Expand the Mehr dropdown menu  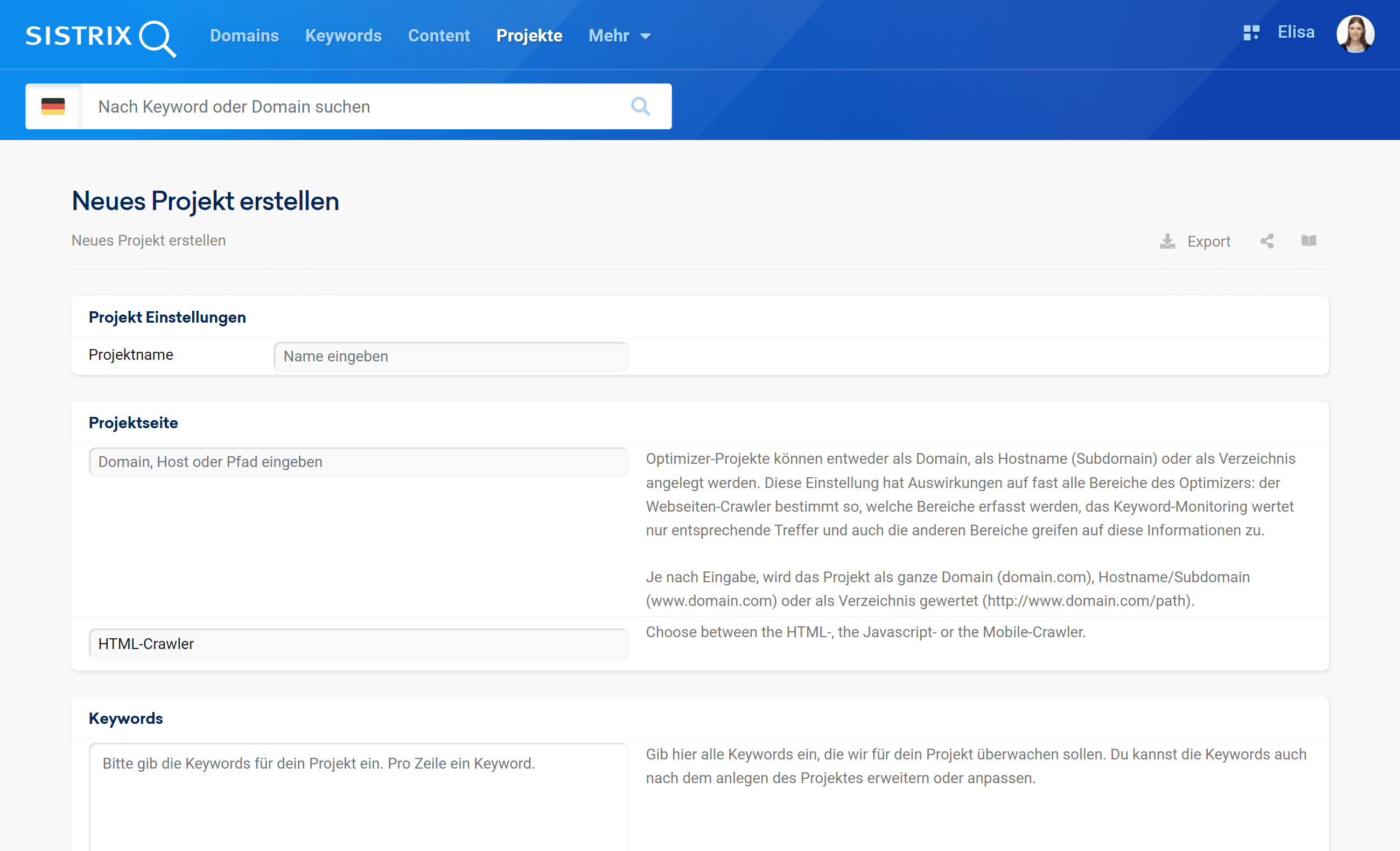(608, 36)
